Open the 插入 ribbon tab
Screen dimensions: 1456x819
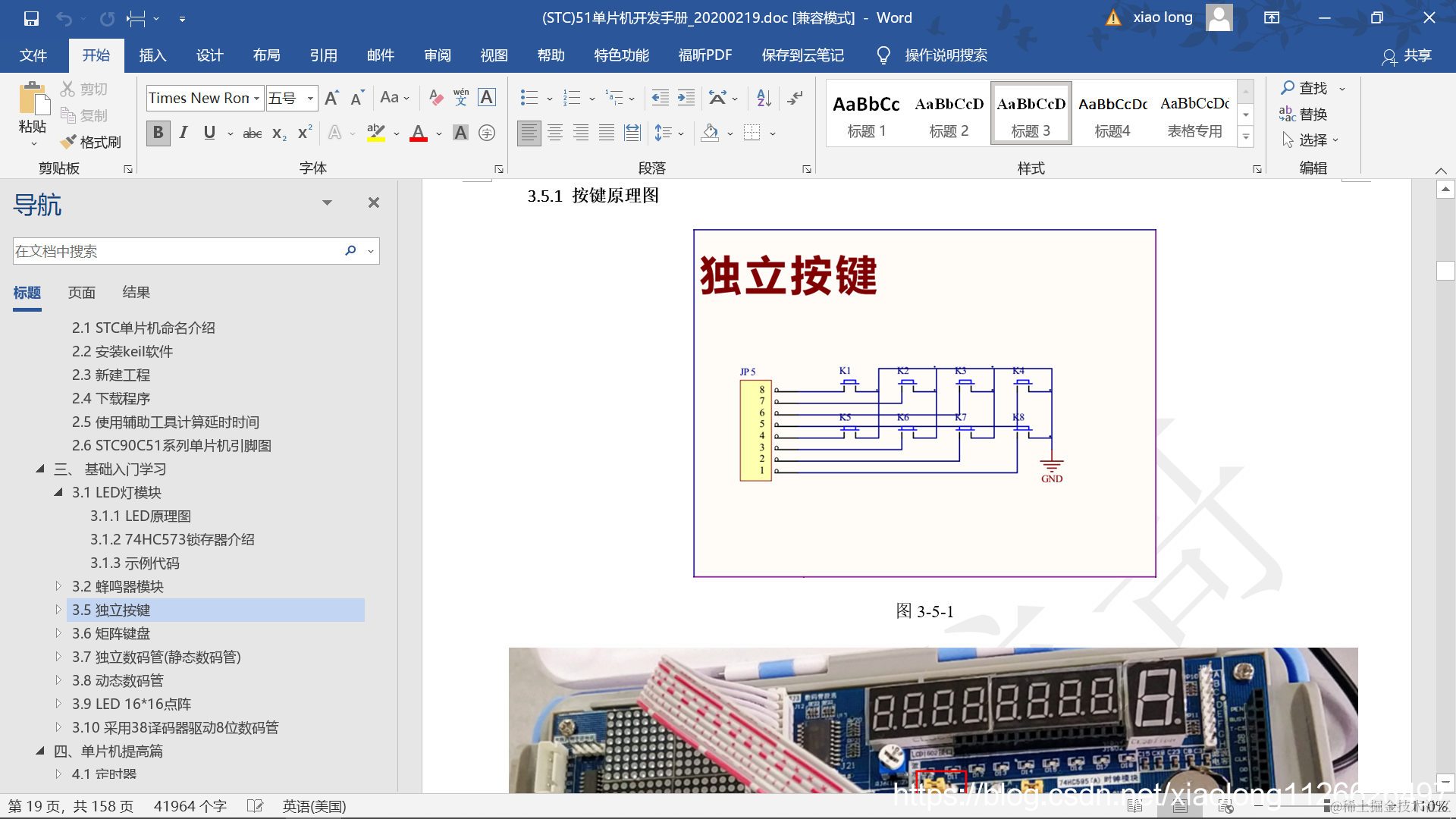click(152, 55)
